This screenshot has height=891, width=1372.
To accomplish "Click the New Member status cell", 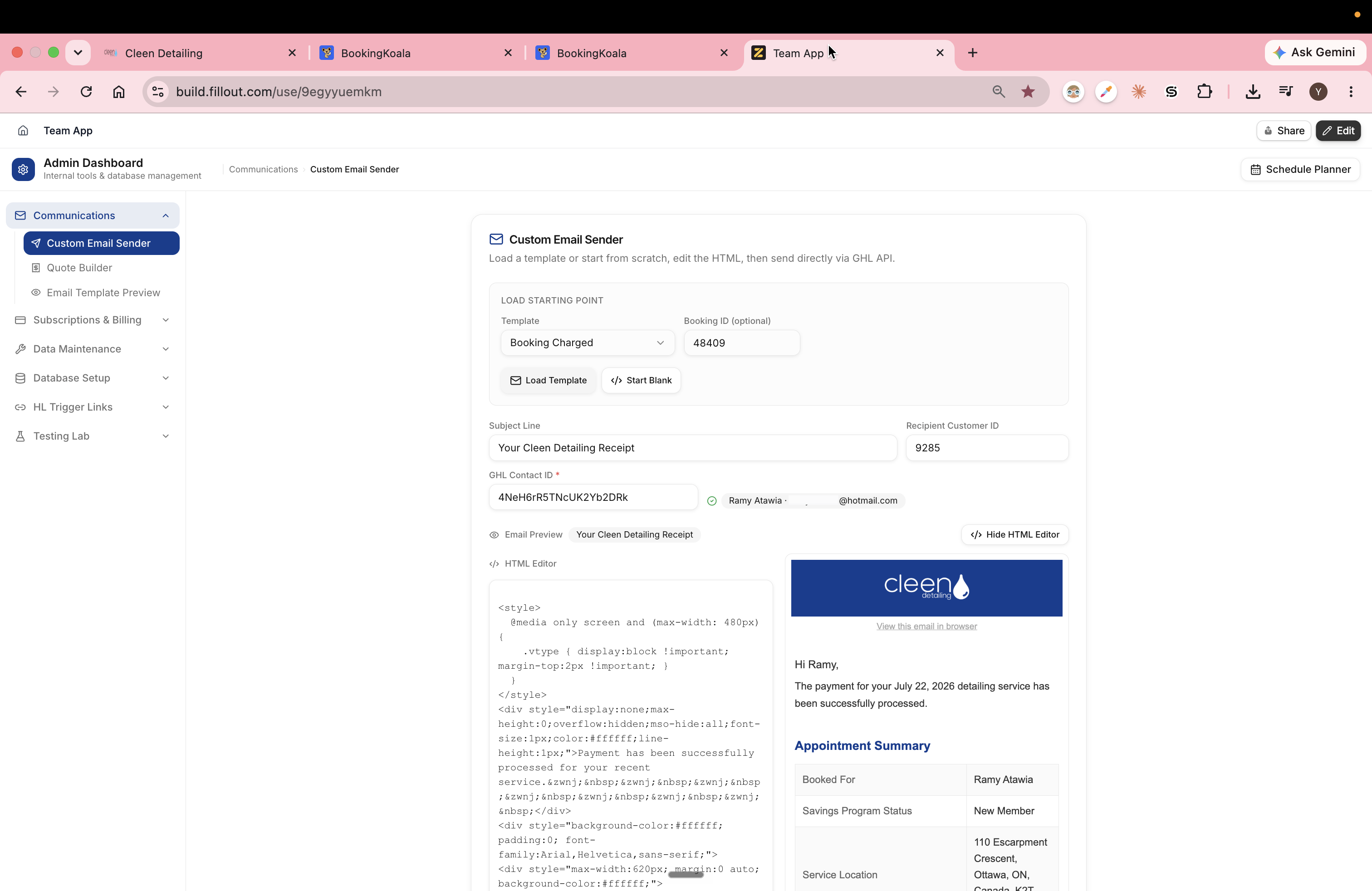I will pyautogui.click(x=1012, y=811).
